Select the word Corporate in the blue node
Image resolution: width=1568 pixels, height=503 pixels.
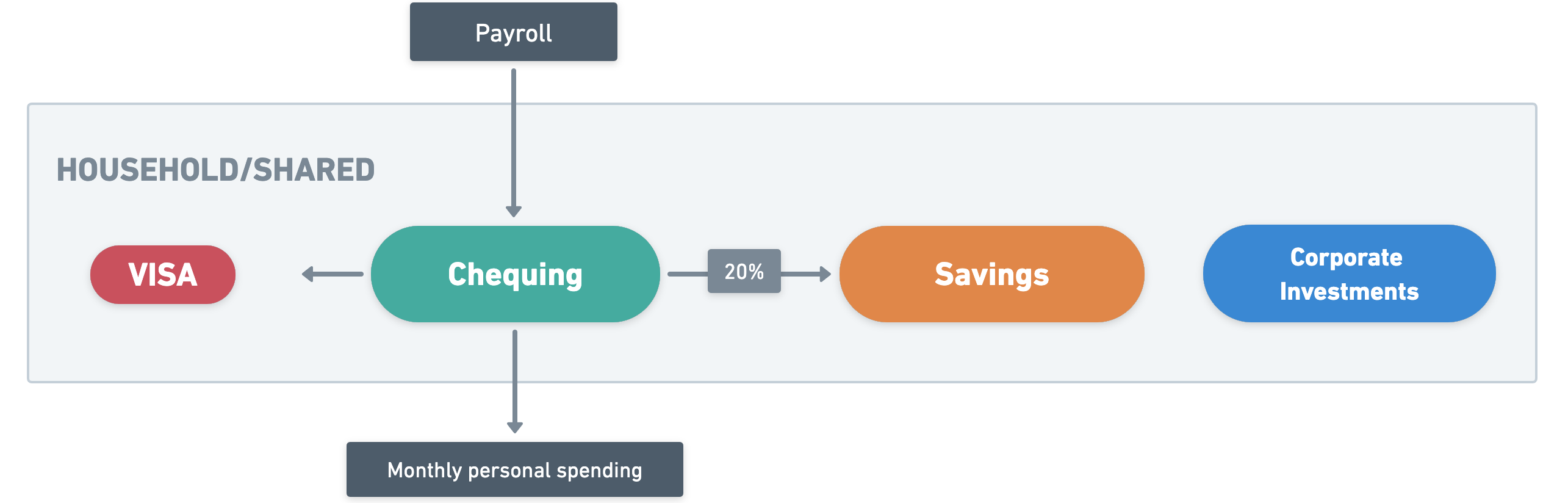tap(1347, 258)
